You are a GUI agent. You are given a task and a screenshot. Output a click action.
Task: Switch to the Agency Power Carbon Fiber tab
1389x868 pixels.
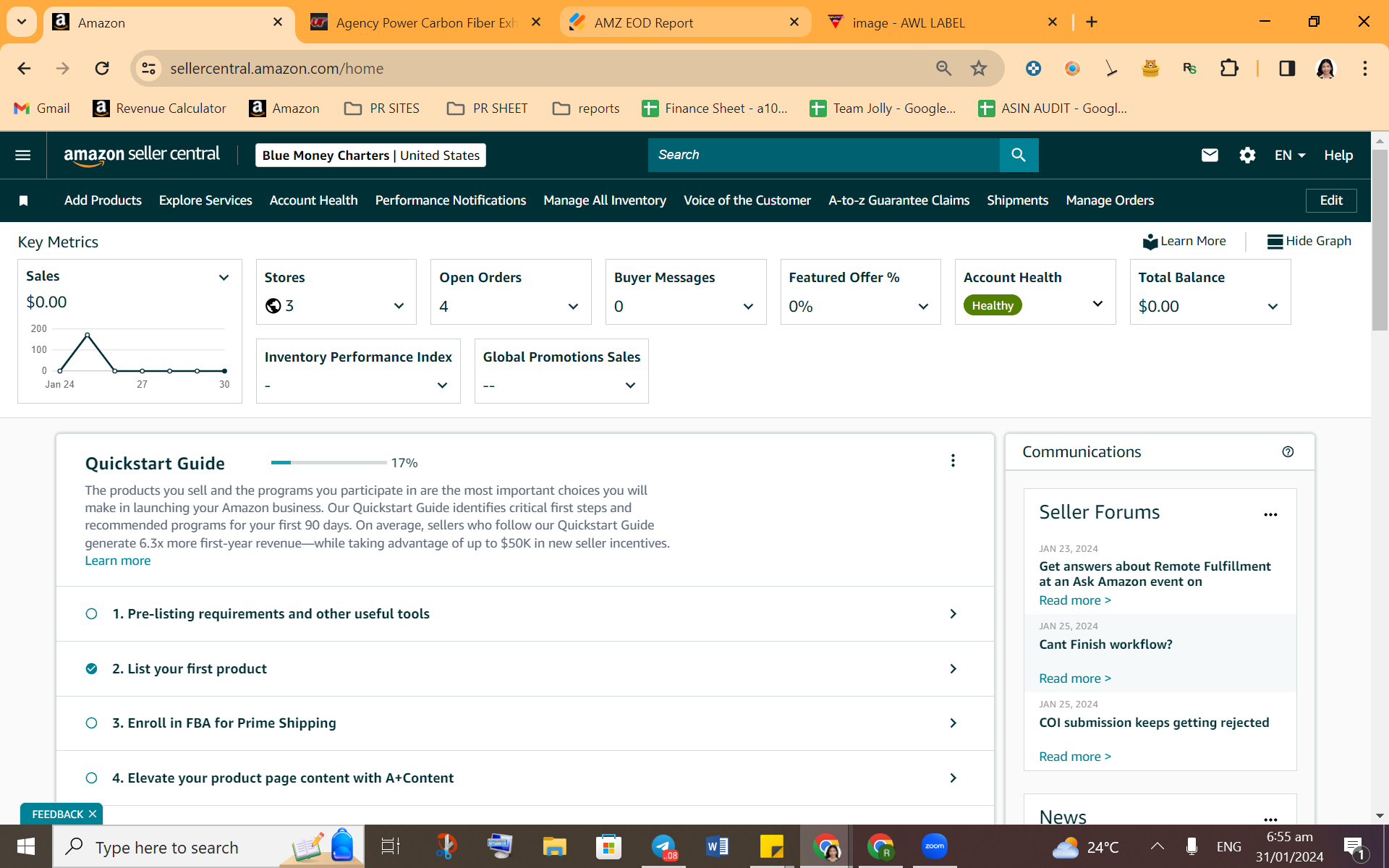coord(427,22)
